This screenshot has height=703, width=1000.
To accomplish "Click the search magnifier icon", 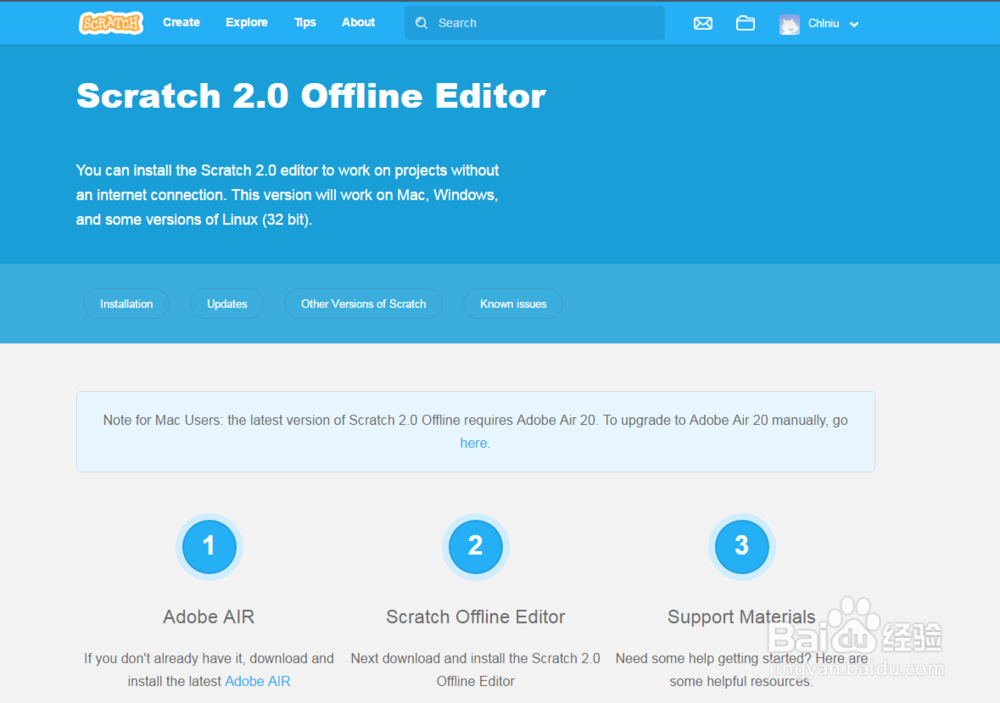I will click(421, 23).
